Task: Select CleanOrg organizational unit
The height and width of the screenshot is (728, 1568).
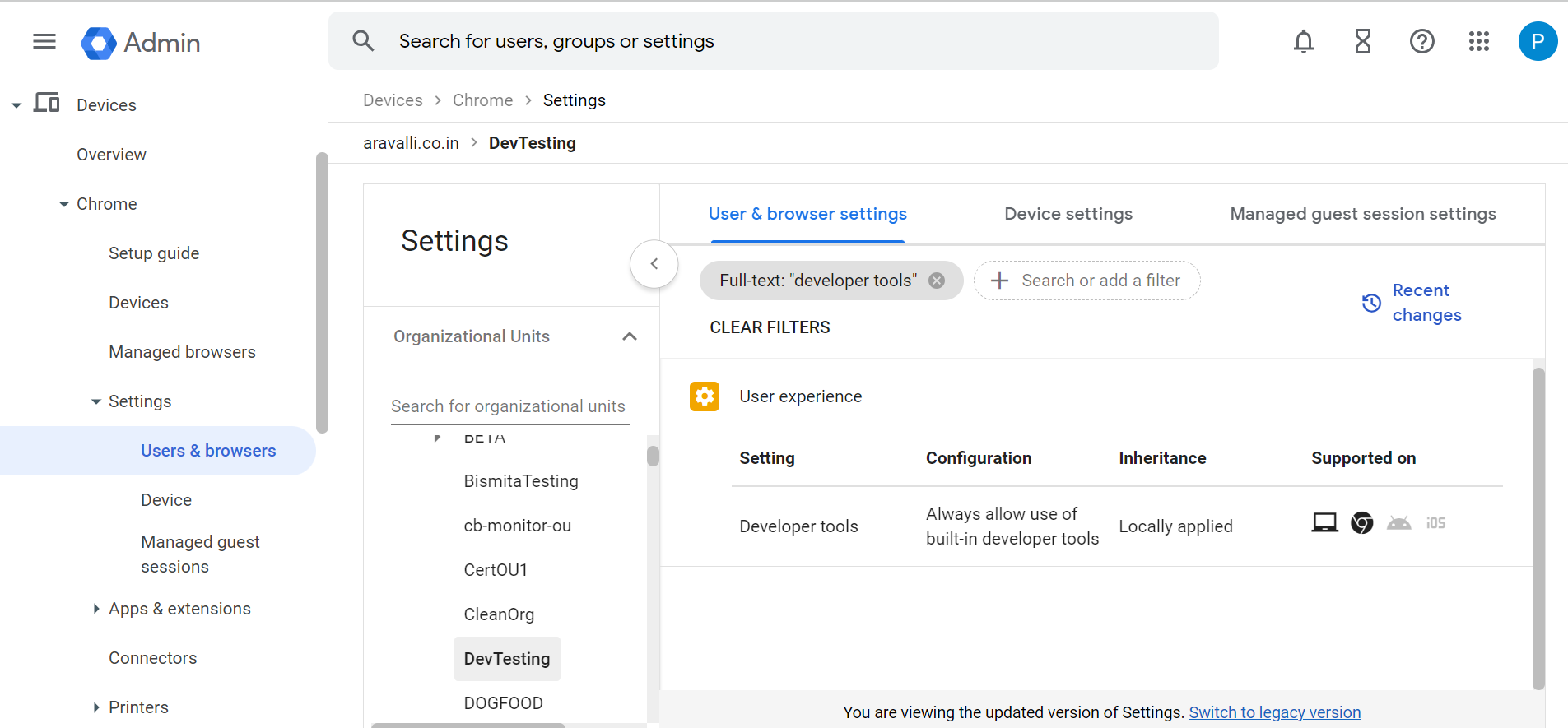Action: [499, 614]
